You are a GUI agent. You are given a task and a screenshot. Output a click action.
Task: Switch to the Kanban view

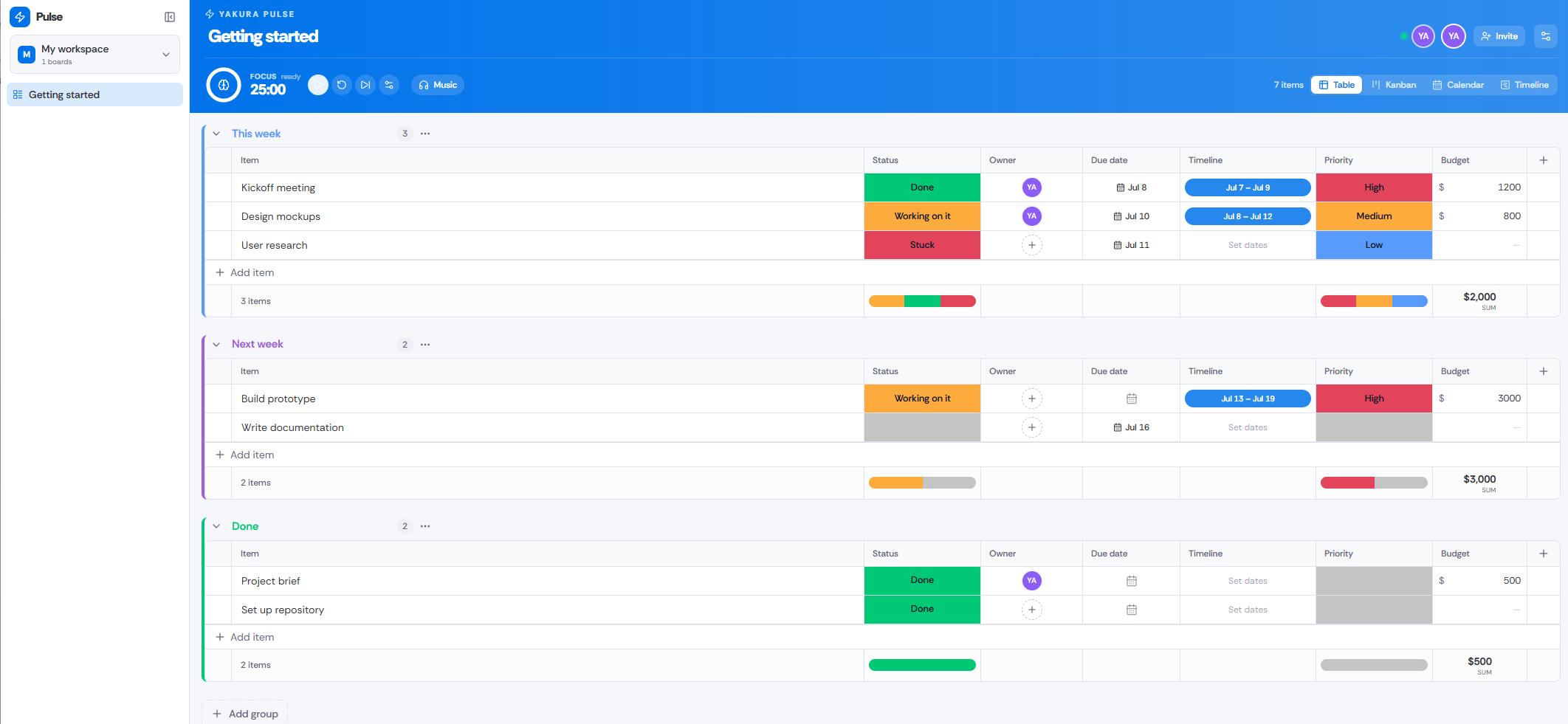[1394, 85]
